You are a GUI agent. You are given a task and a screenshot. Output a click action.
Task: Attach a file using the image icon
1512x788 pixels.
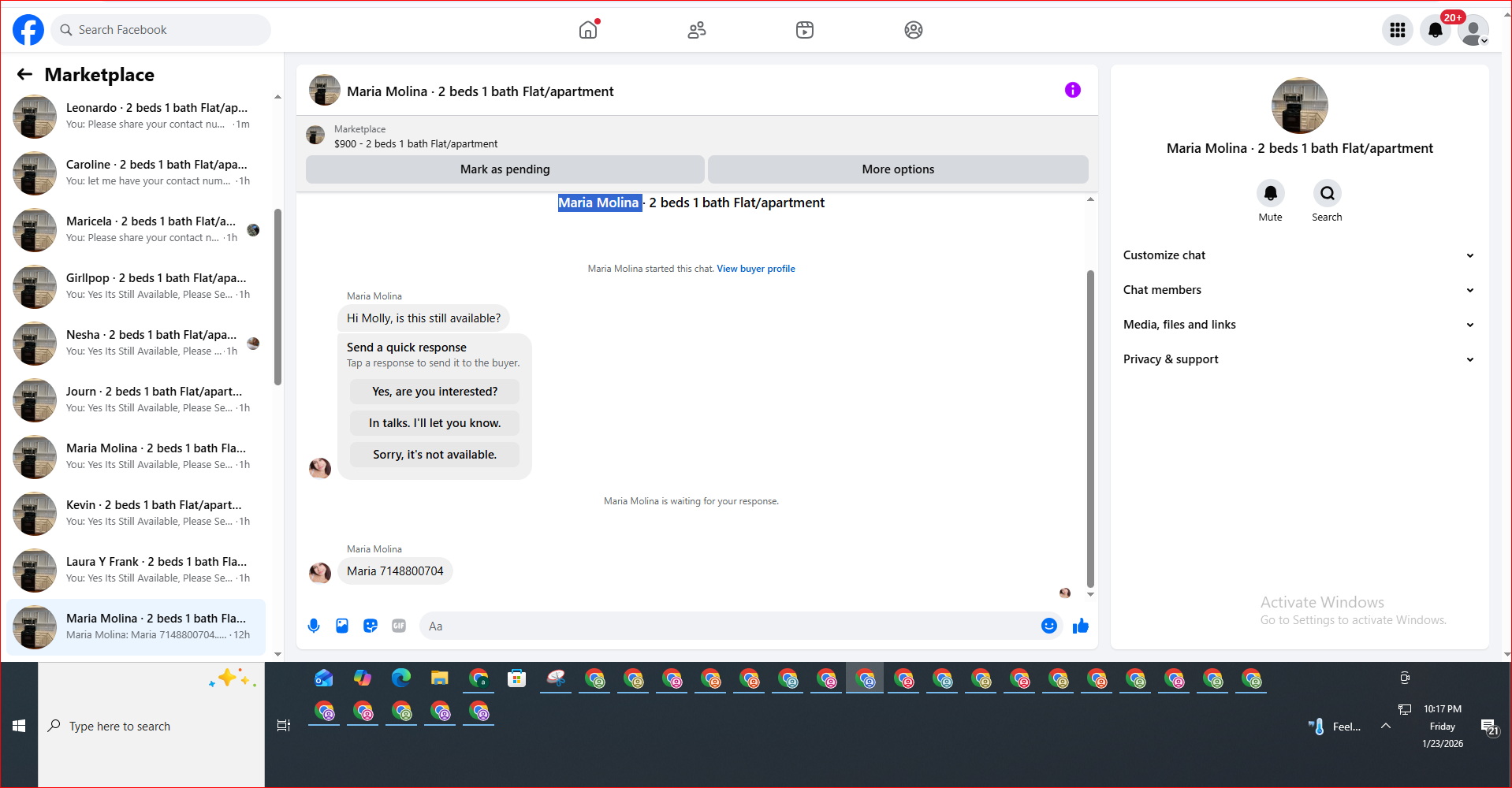pos(342,626)
